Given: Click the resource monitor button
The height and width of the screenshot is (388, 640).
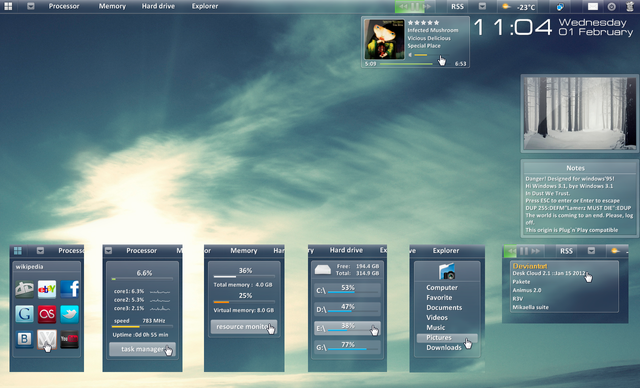Looking at the screenshot, I should click(244, 327).
